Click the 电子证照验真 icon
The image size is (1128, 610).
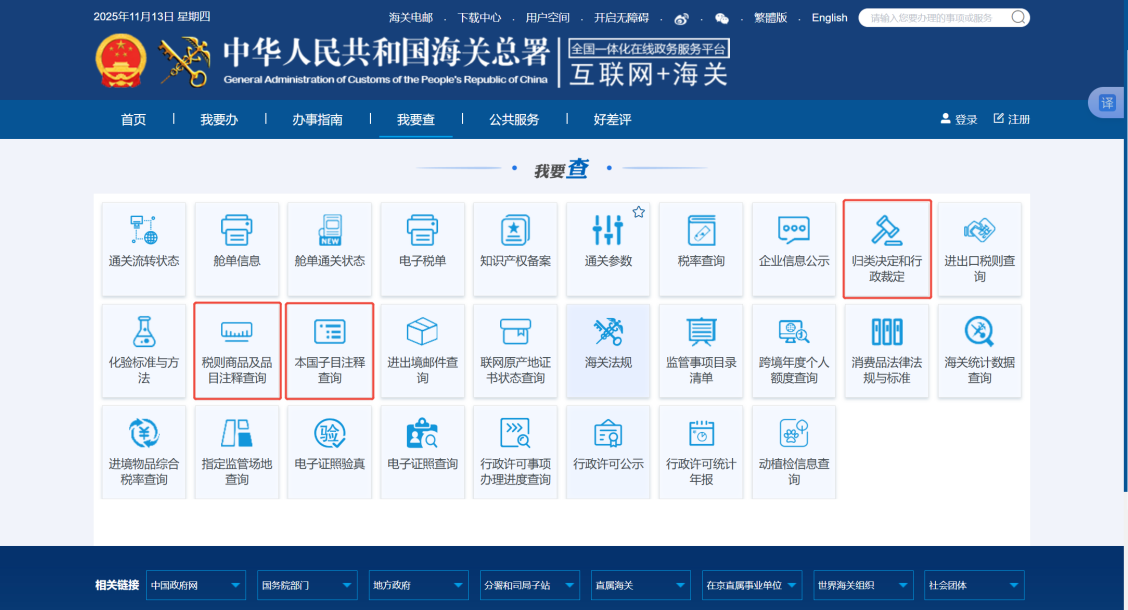click(329, 434)
